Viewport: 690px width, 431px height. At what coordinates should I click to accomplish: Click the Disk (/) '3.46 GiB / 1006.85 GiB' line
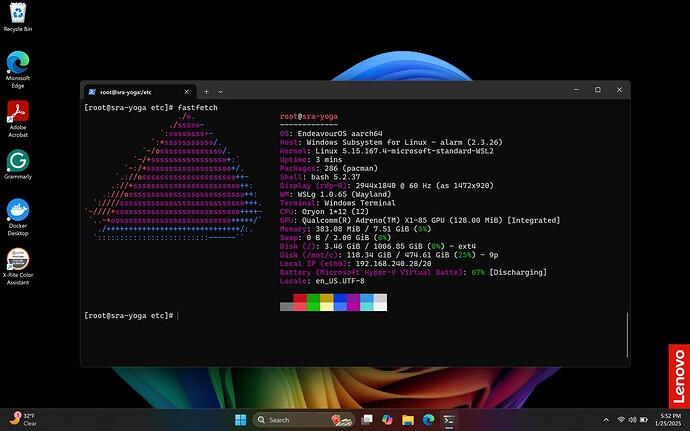point(378,246)
